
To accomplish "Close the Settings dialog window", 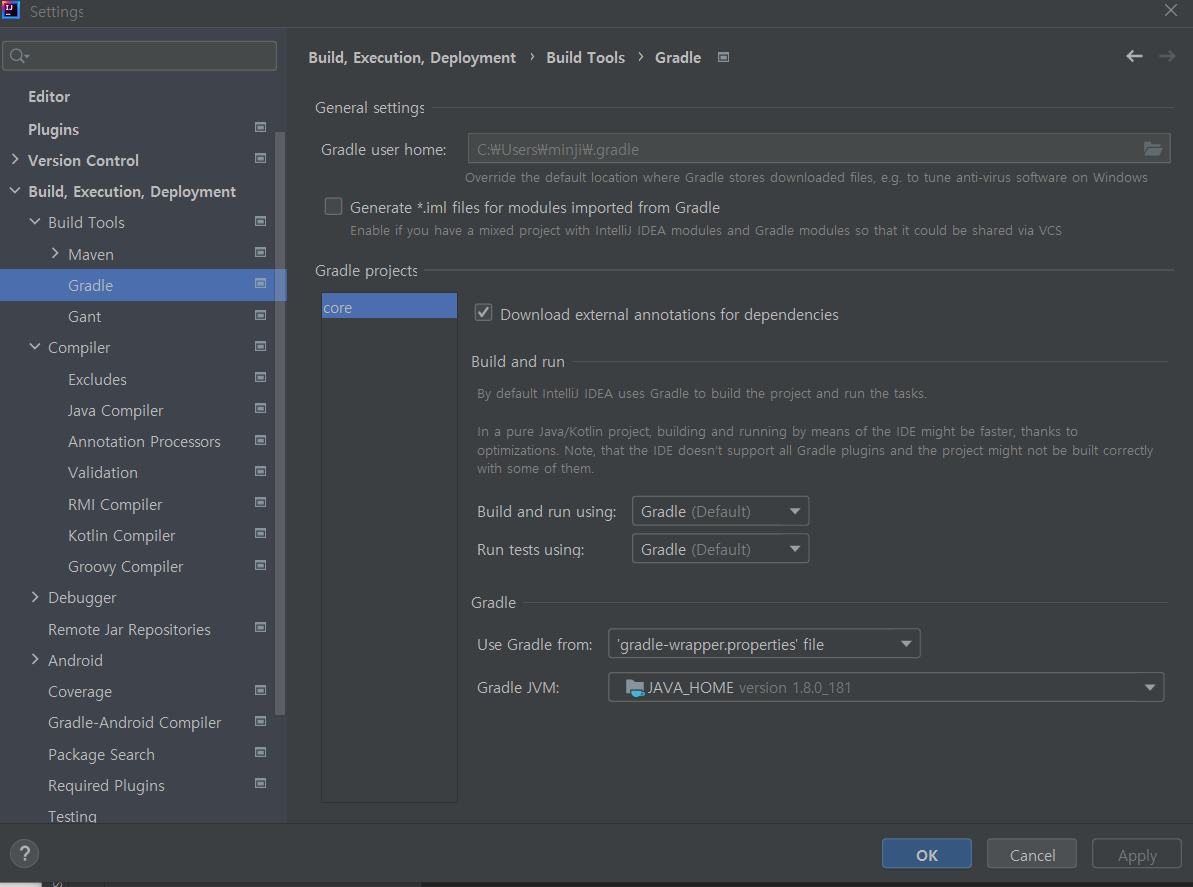I will point(1170,11).
